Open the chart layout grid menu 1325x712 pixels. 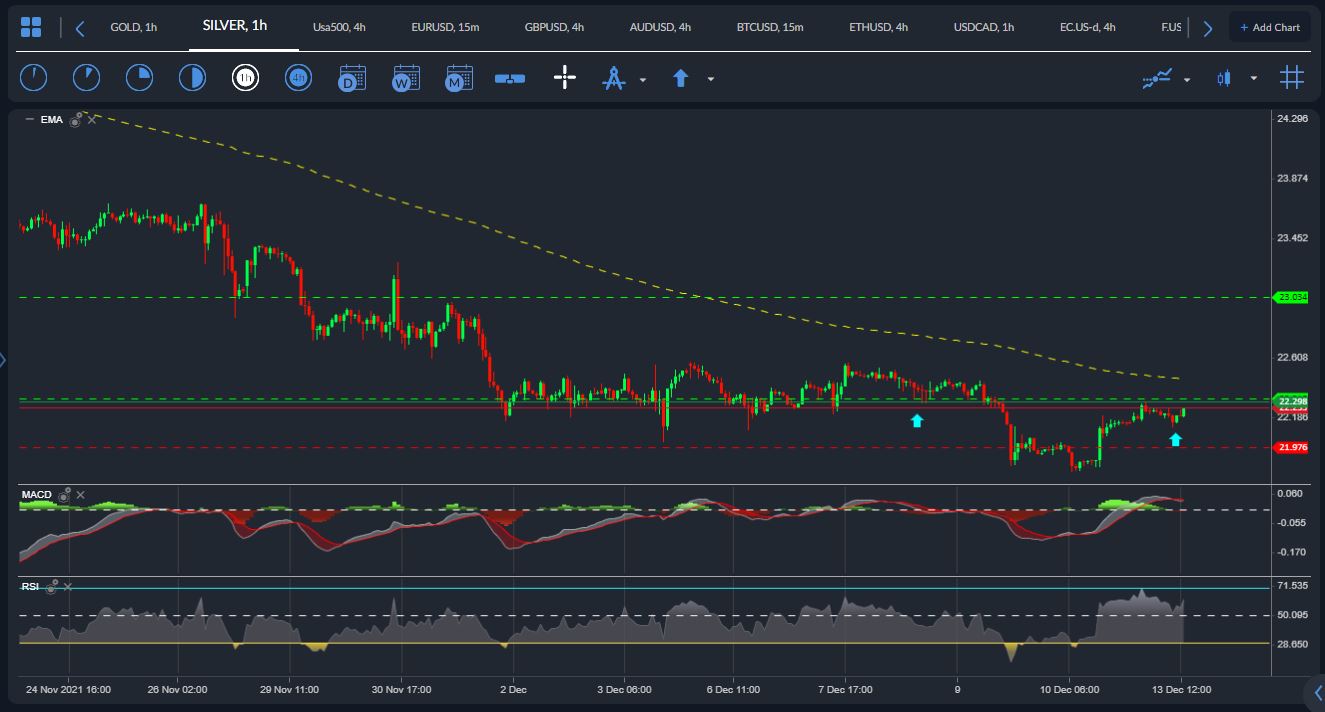tap(31, 27)
